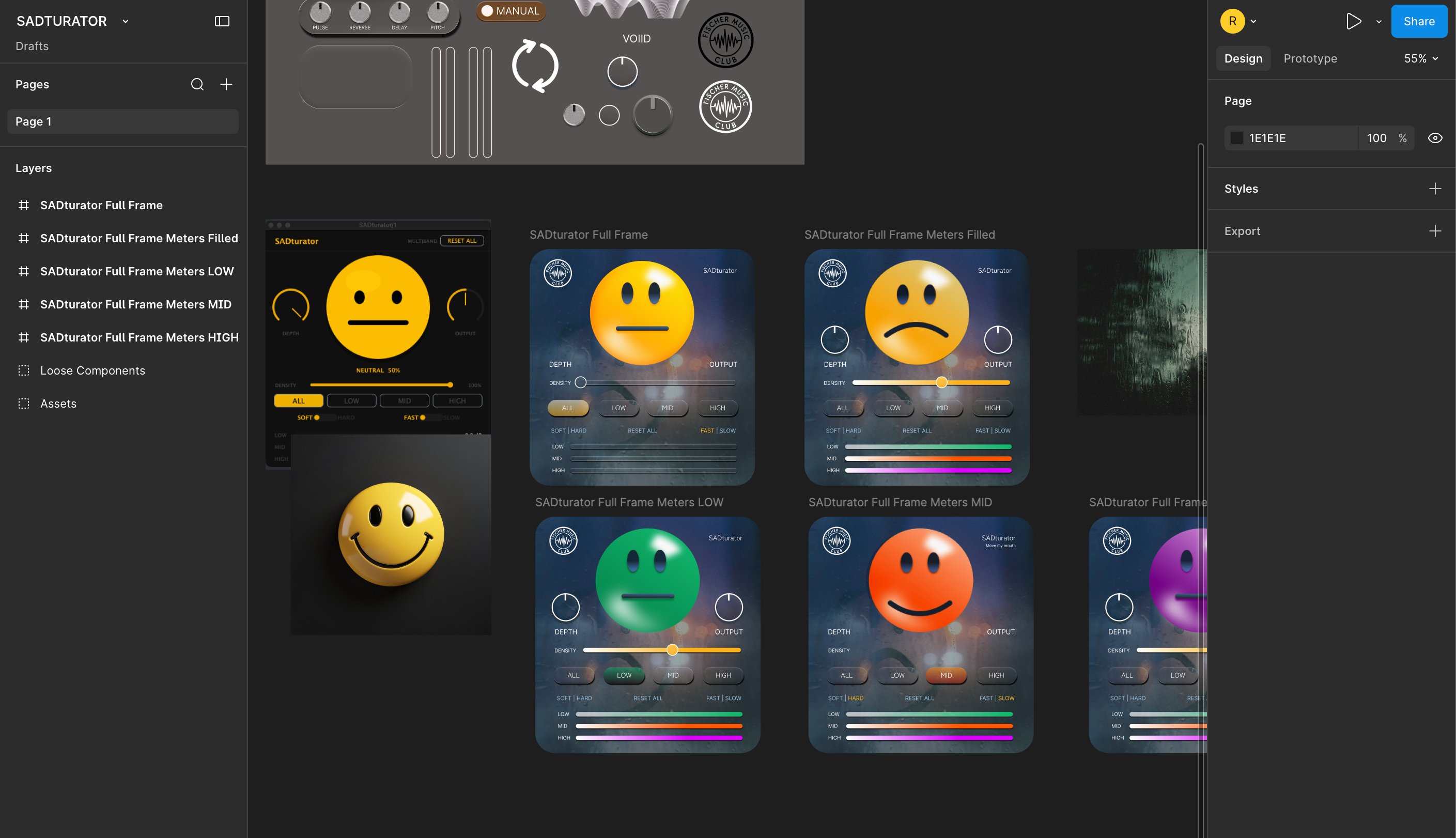Click the page color hex input field
Screen dimensions: 1456x838
(x=1291, y=138)
